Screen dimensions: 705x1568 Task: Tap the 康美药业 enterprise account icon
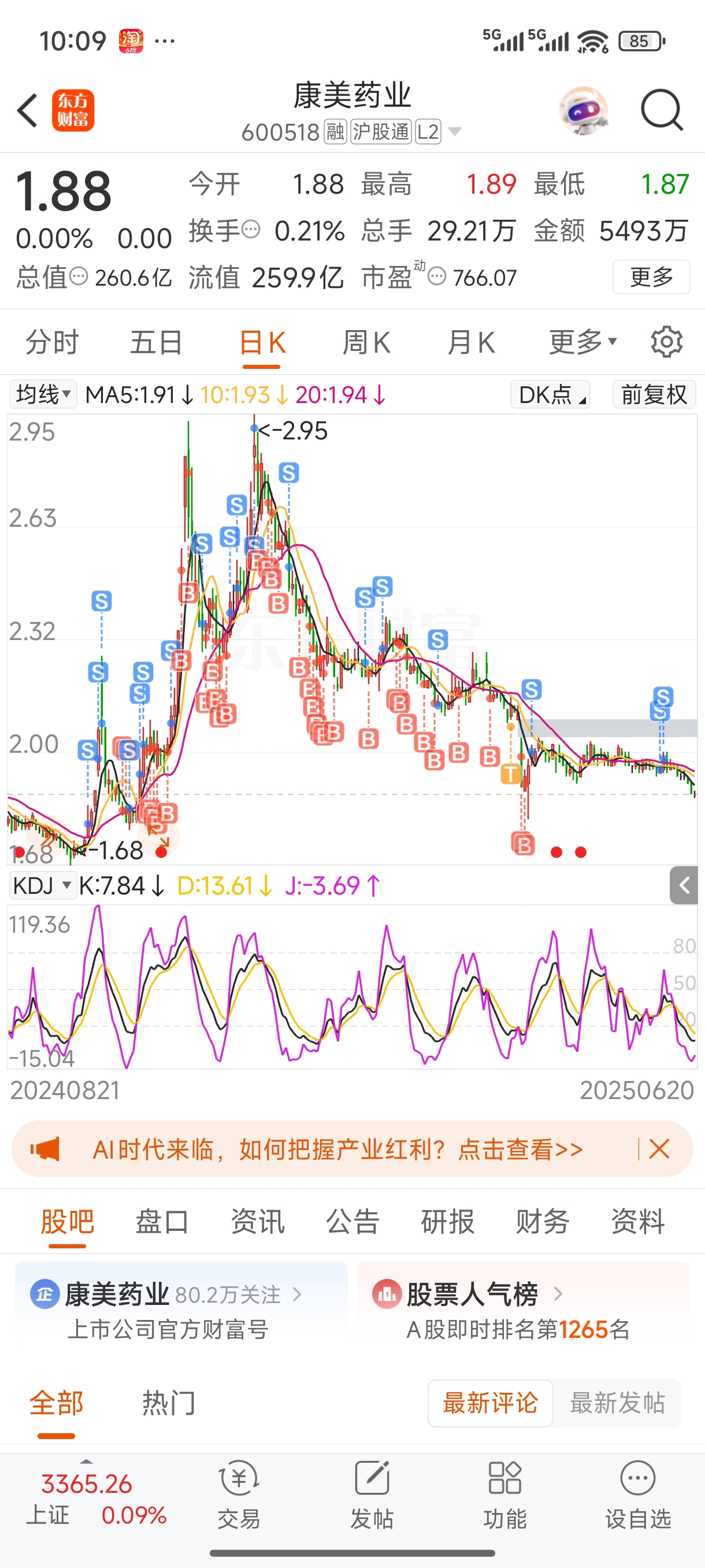pos(45,1294)
